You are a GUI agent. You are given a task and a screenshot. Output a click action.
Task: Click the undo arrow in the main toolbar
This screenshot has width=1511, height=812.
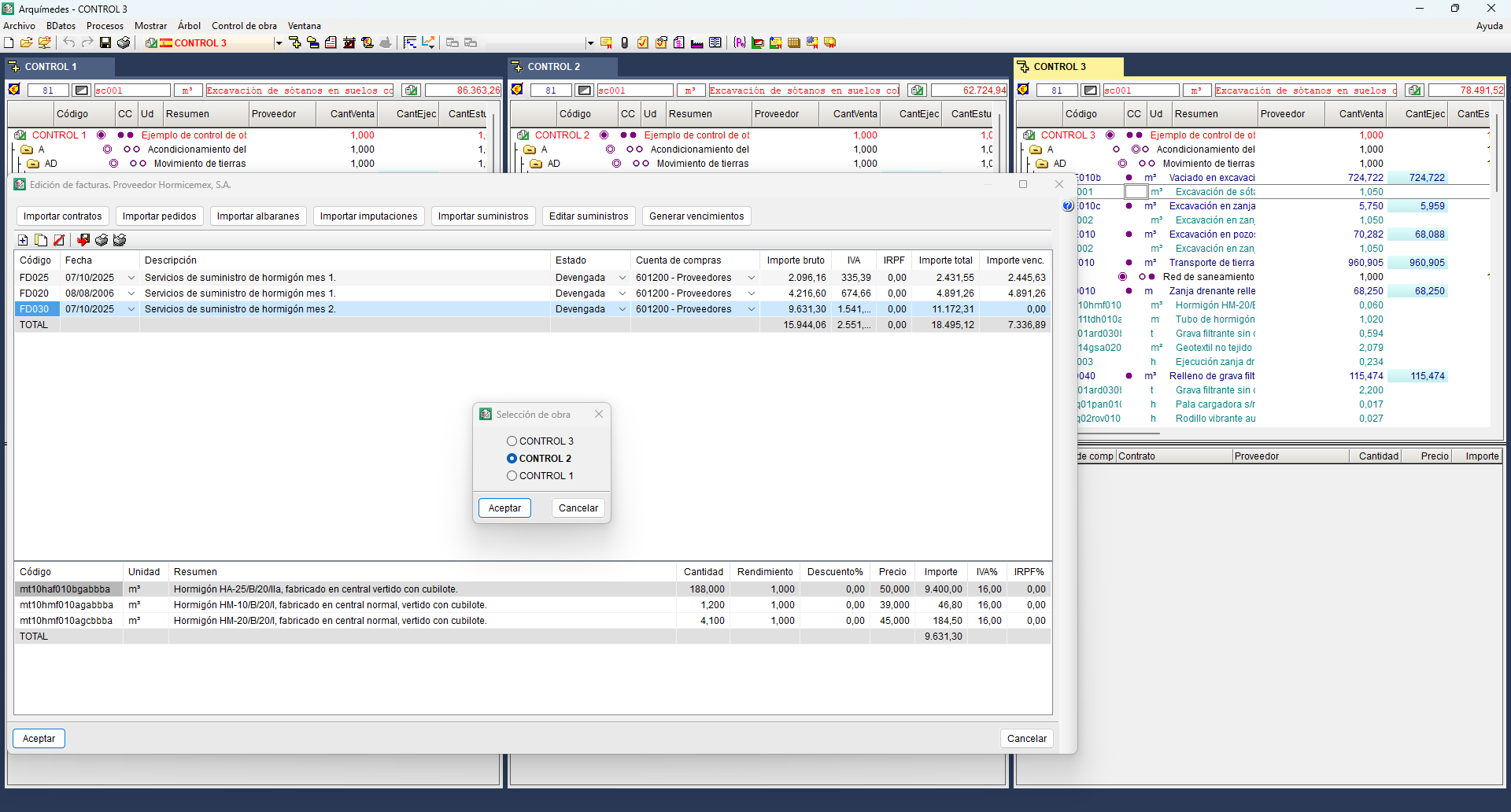point(69,42)
